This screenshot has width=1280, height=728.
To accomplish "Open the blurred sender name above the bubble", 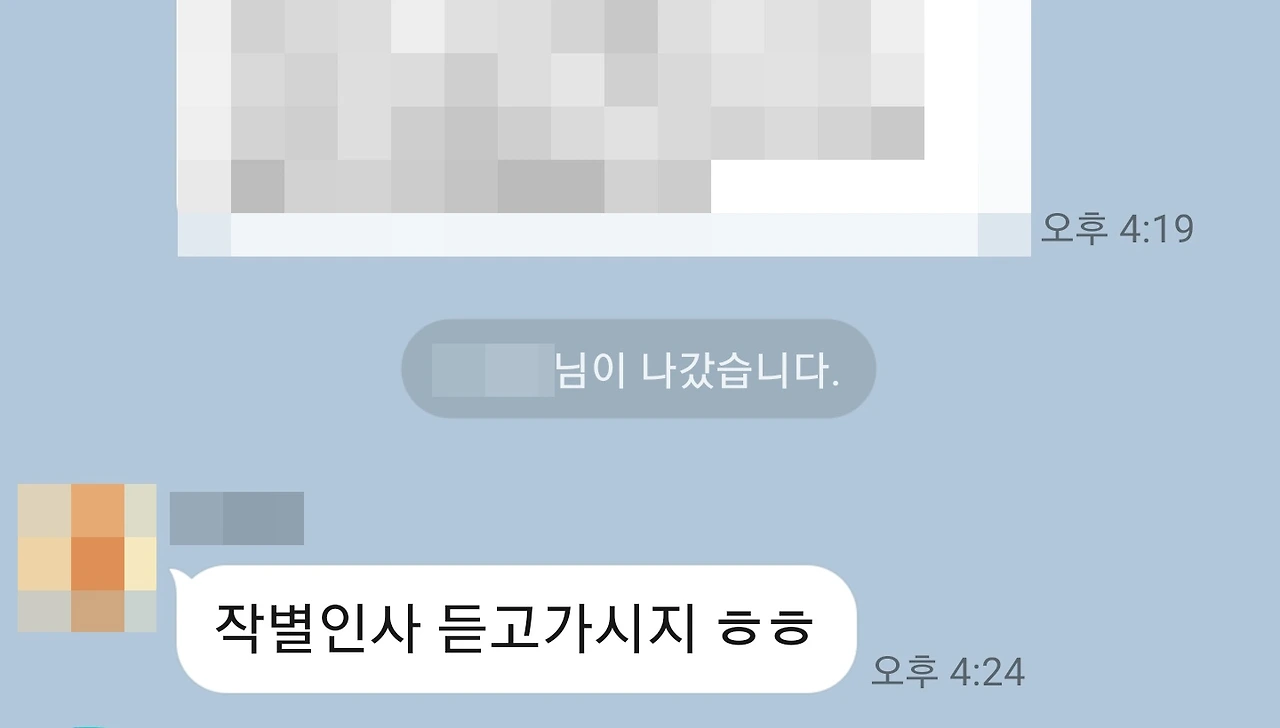I will [237, 518].
